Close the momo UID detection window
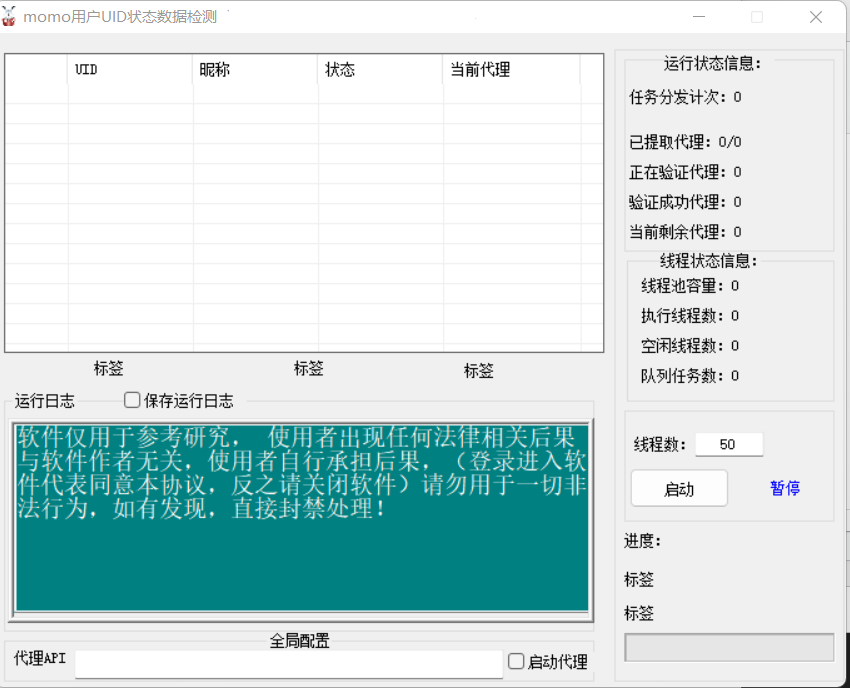This screenshot has width=850, height=688. coord(816,17)
